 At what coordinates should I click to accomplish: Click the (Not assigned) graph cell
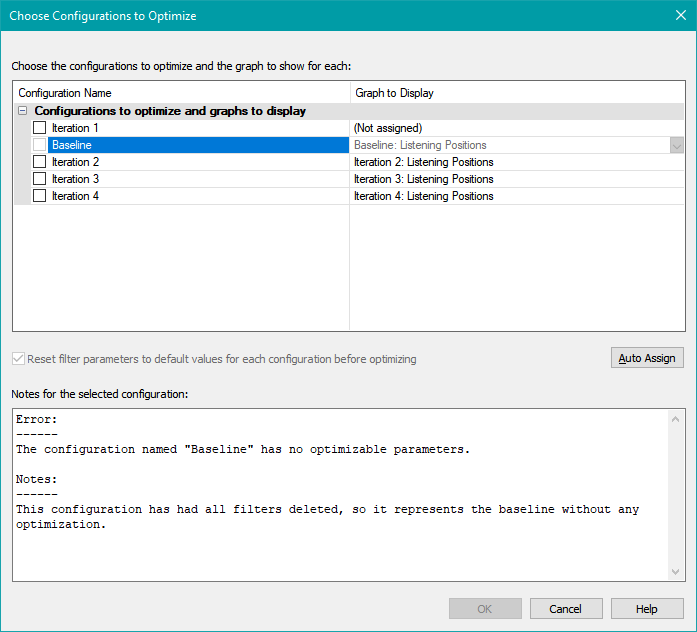(517, 128)
